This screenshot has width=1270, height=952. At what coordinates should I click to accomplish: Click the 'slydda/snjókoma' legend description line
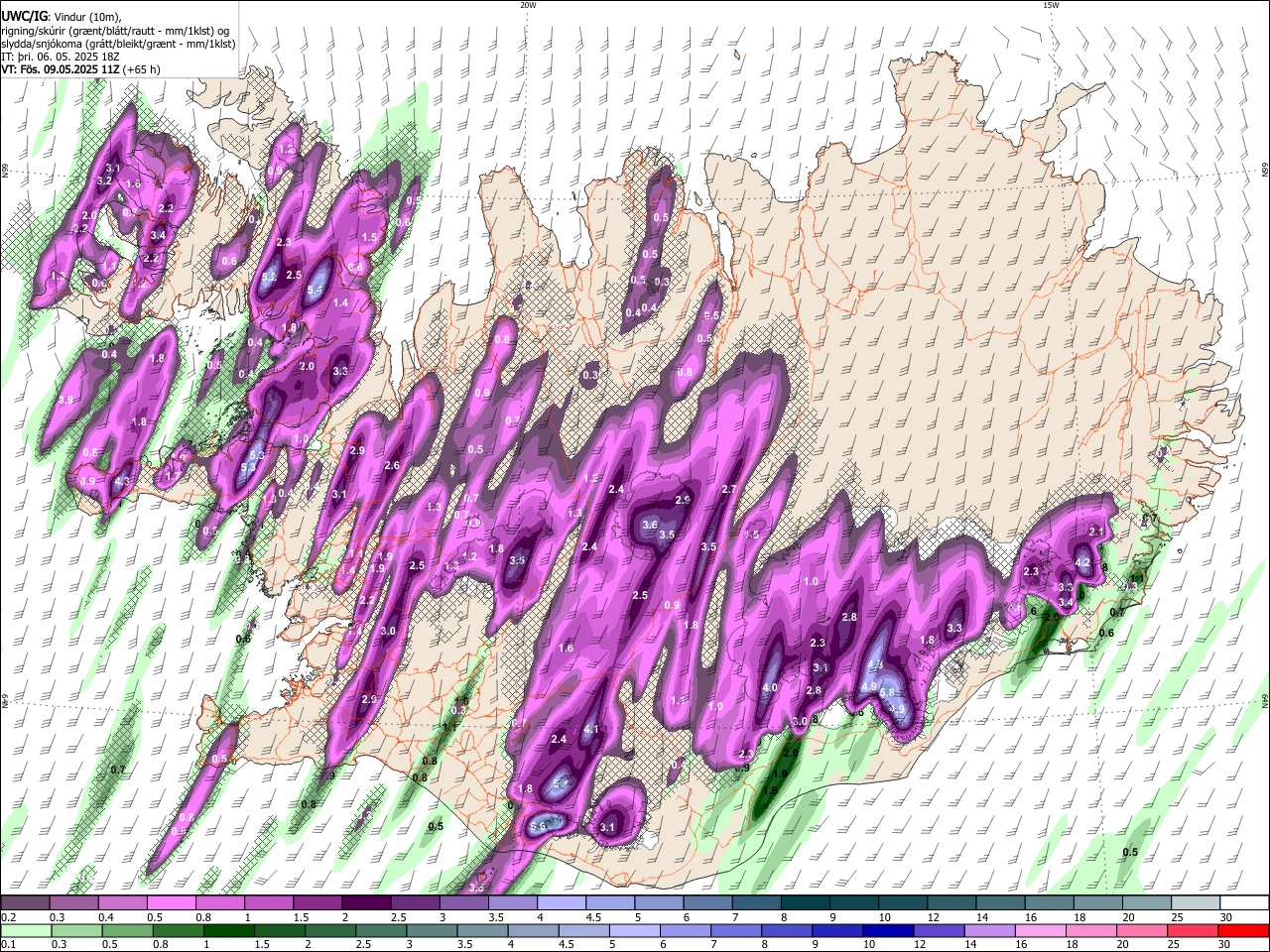point(118,44)
